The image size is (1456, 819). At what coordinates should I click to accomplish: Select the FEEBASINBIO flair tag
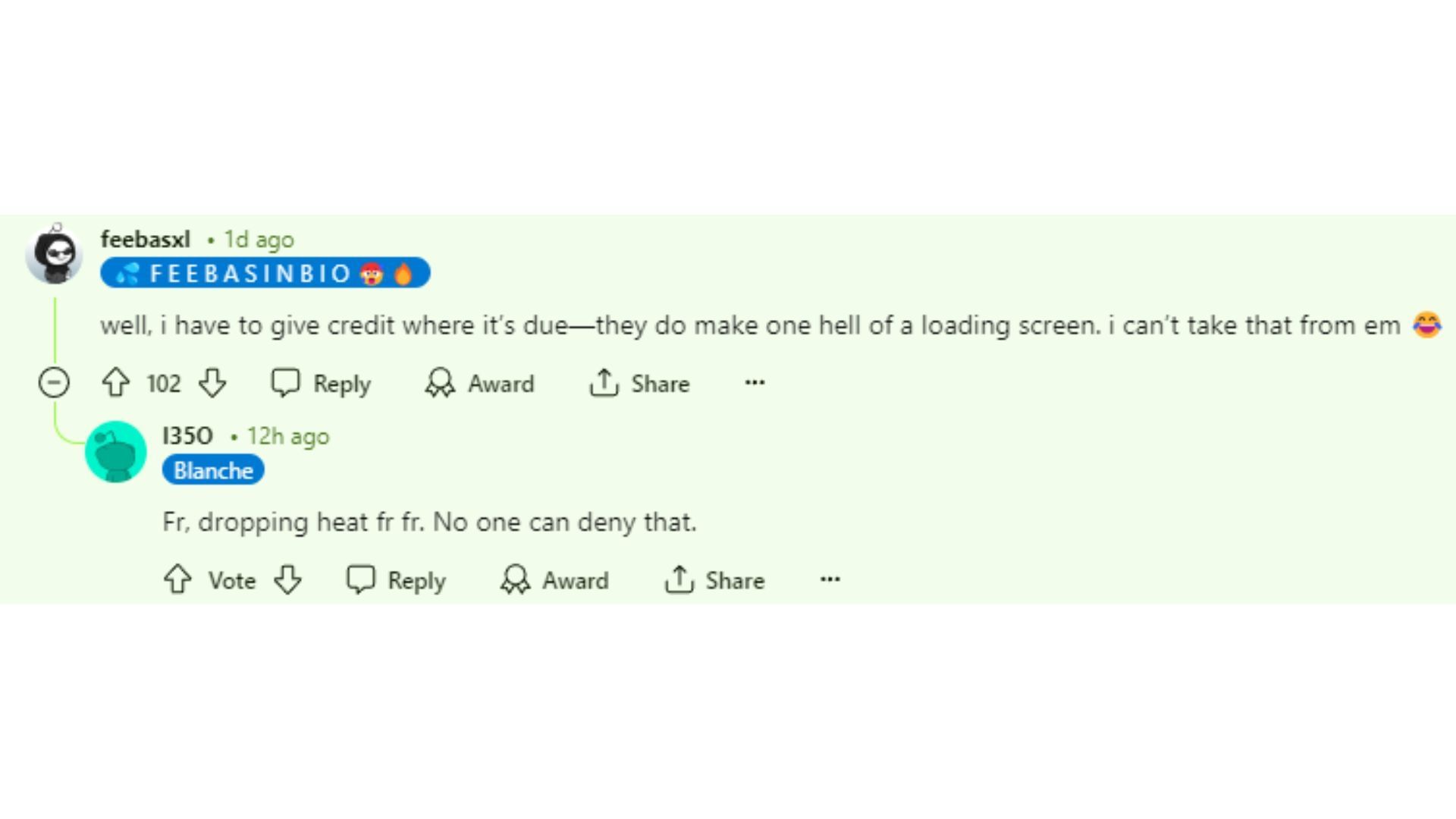pyautogui.click(x=263, y=274)
